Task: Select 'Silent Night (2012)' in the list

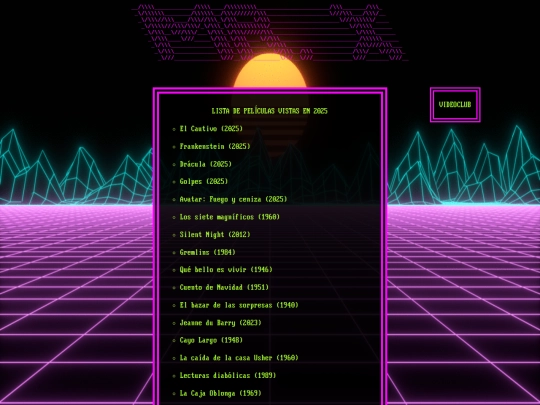Action: 215,235
